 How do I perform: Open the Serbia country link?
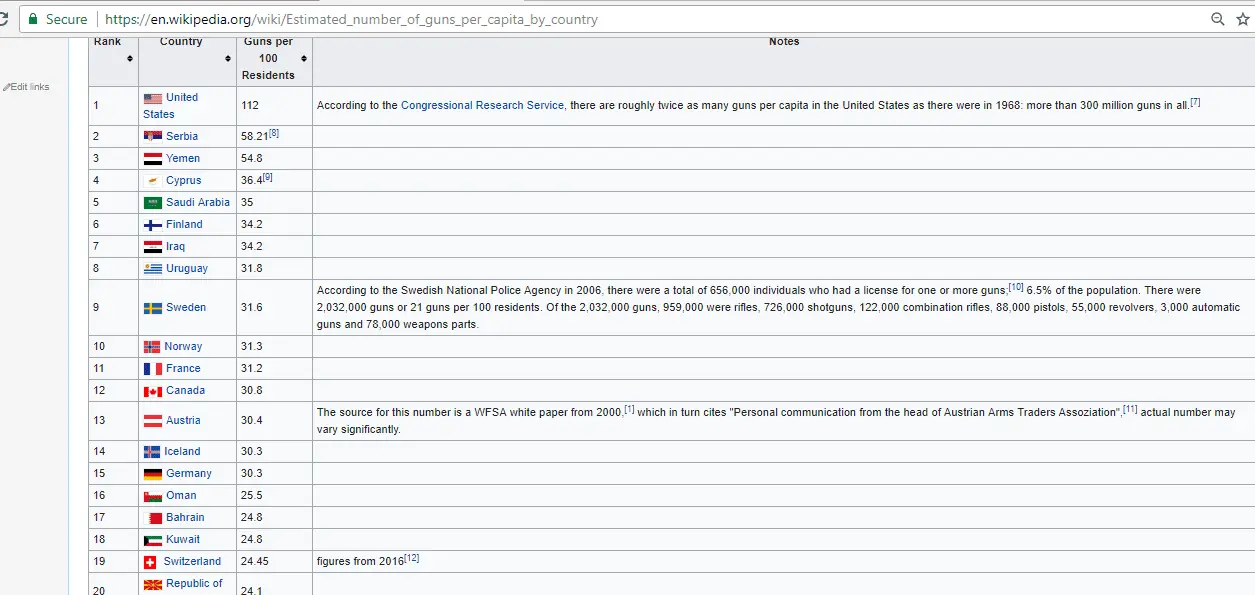182,136
